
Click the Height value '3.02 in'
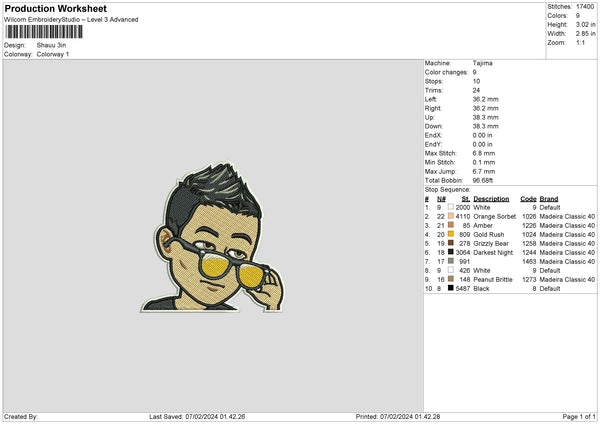tap(585, 24)
